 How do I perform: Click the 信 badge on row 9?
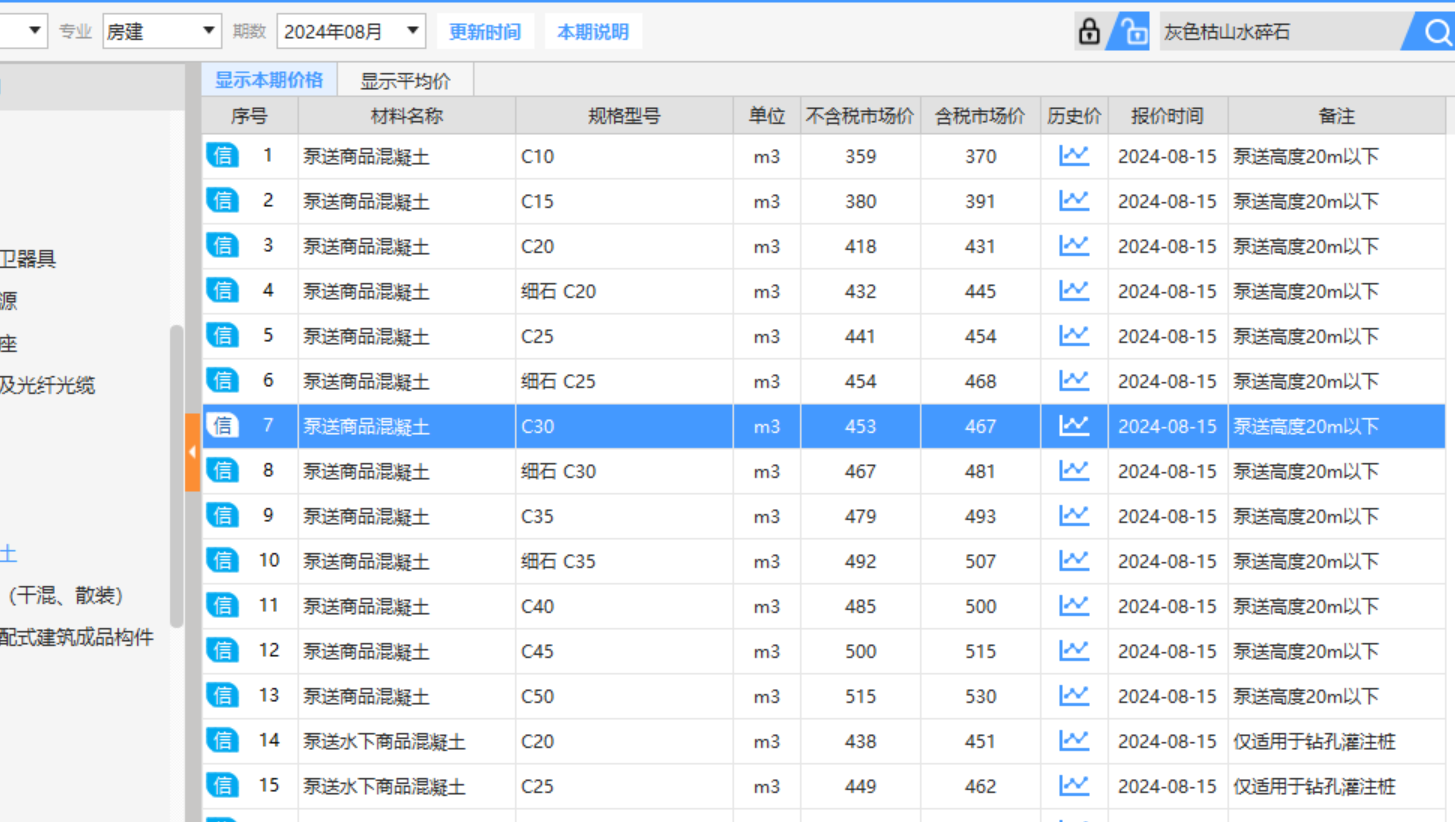(x=223, y=515)
